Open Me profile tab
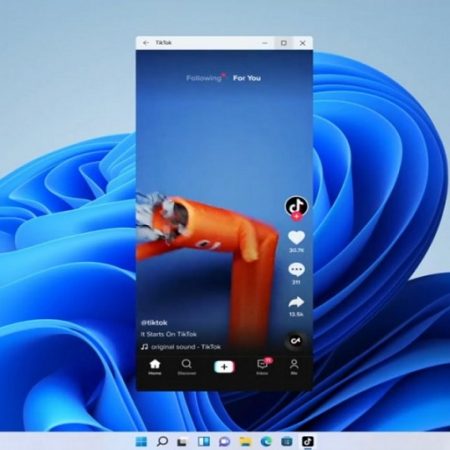Screen dimensions: 450x450 [294, 367]
